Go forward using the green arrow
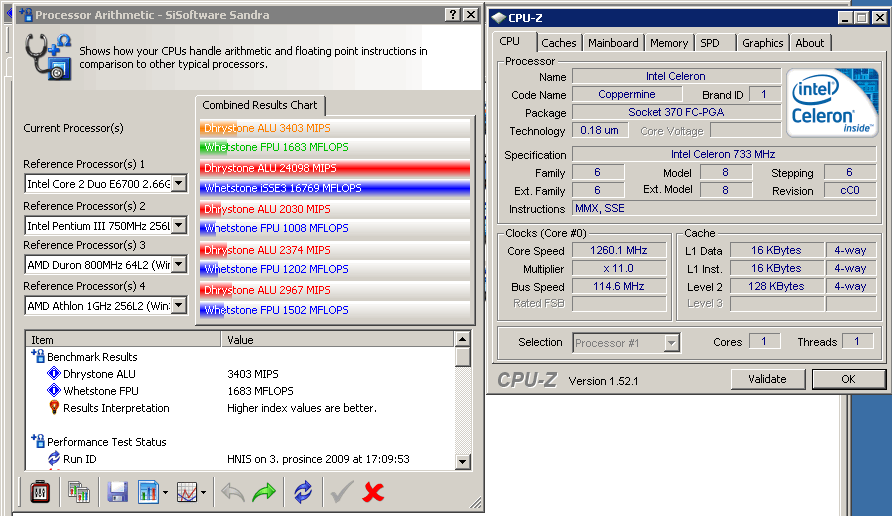The height and width of the screenshot is (516, 892). [264, 492]
